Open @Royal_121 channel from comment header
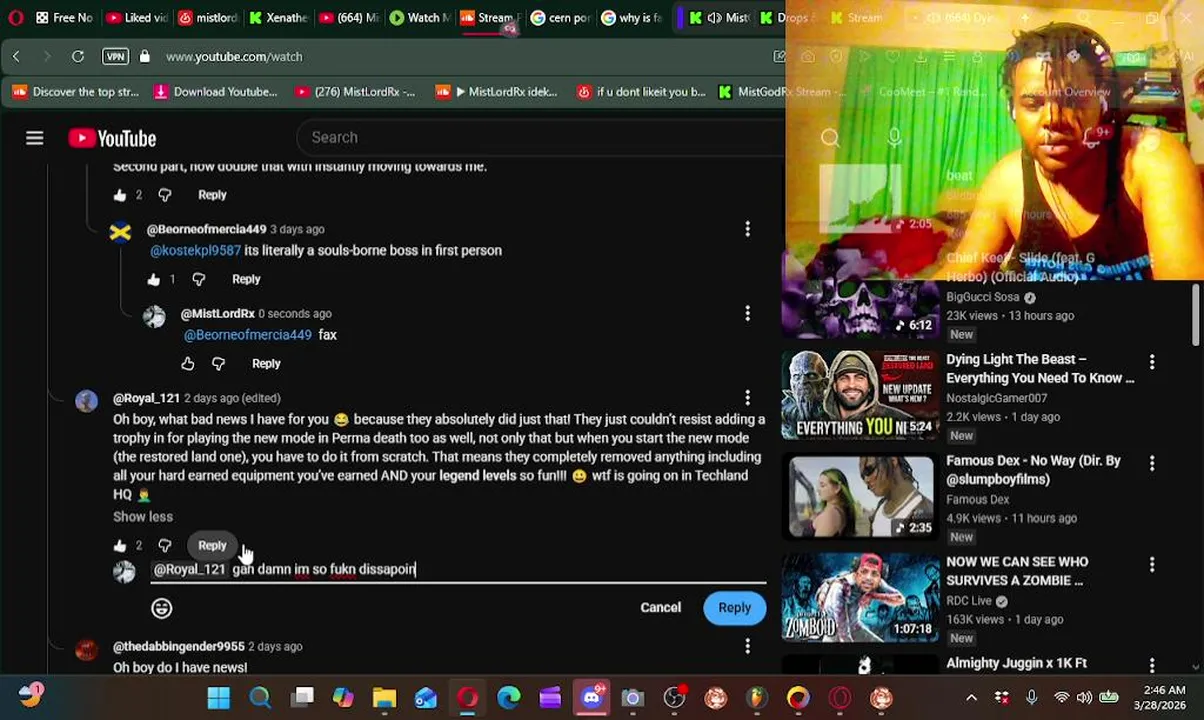Screen dimensions: 1204x720 click(x=146, y=398)
